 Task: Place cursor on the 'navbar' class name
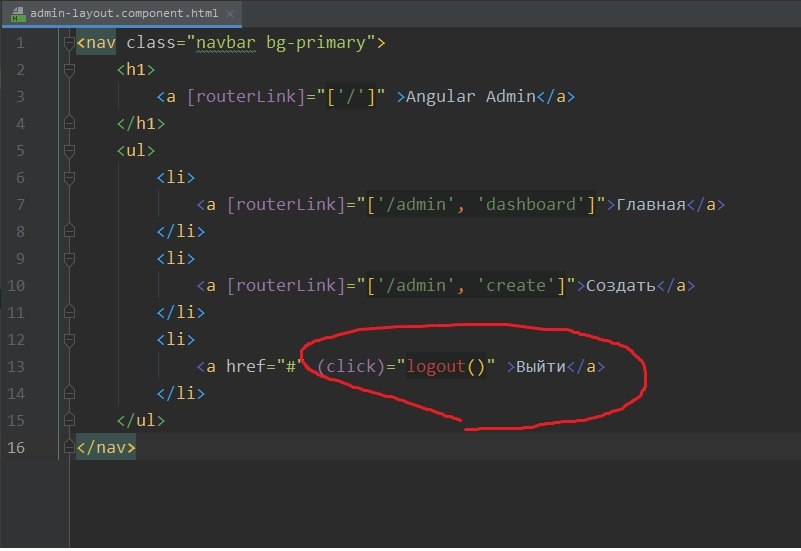click(x=225, y=42)
